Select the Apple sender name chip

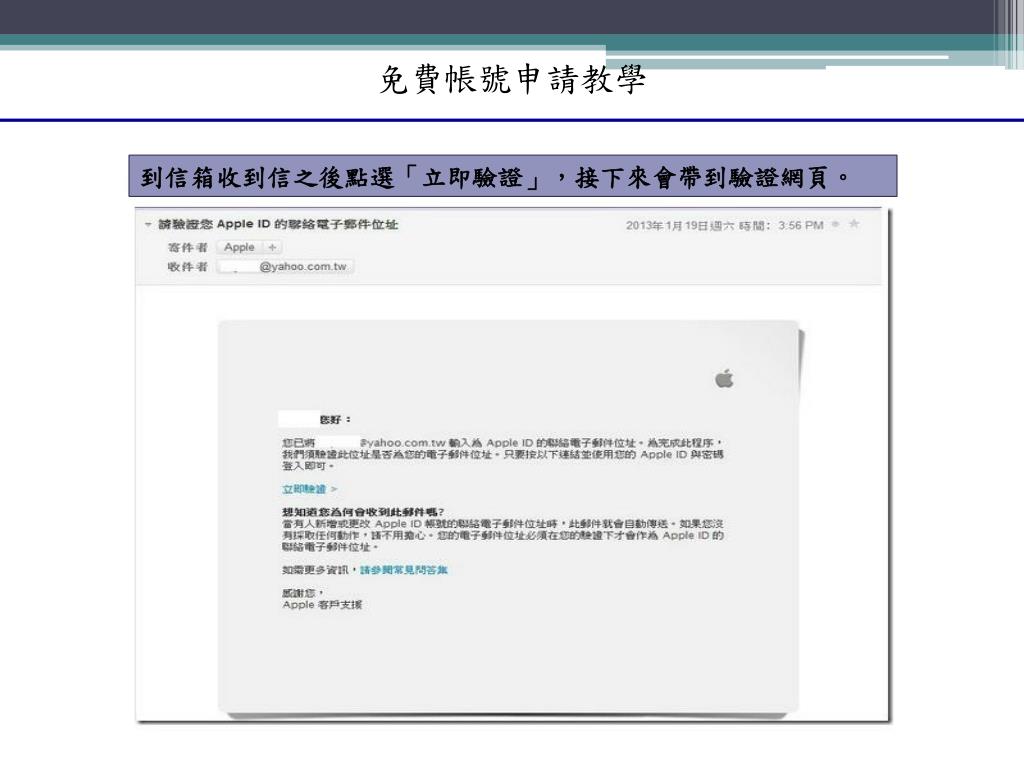pos(240,248)
